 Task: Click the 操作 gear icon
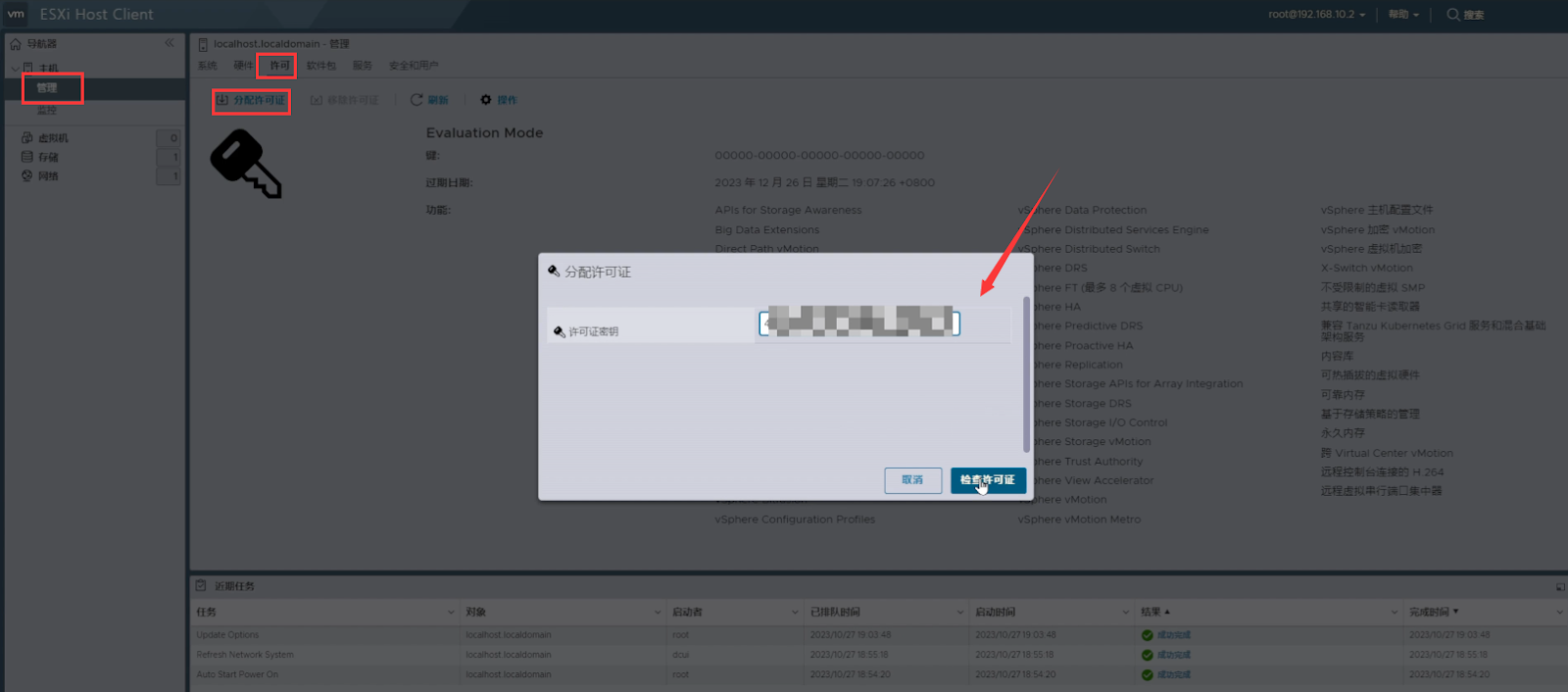coord(486,100)
